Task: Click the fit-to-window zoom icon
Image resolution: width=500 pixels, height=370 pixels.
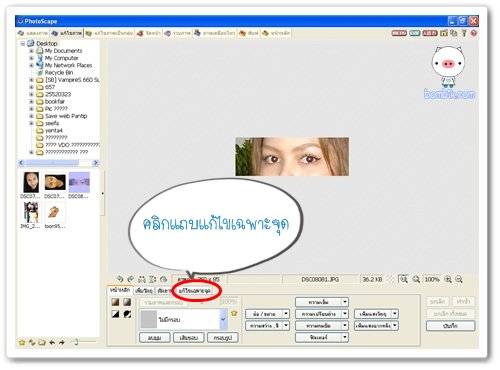Action: (404, 279)
